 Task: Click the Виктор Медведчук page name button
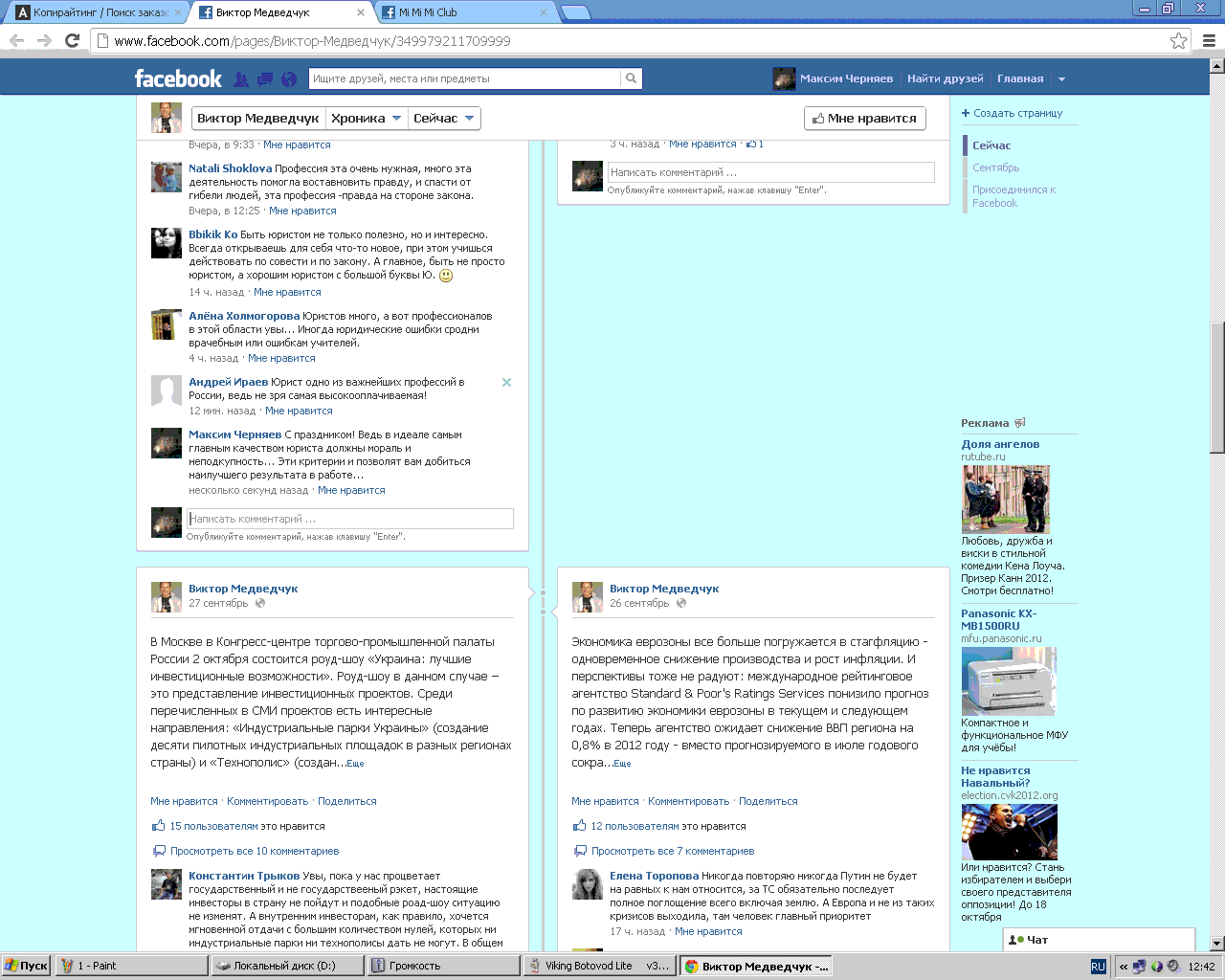tap(257, 118)
